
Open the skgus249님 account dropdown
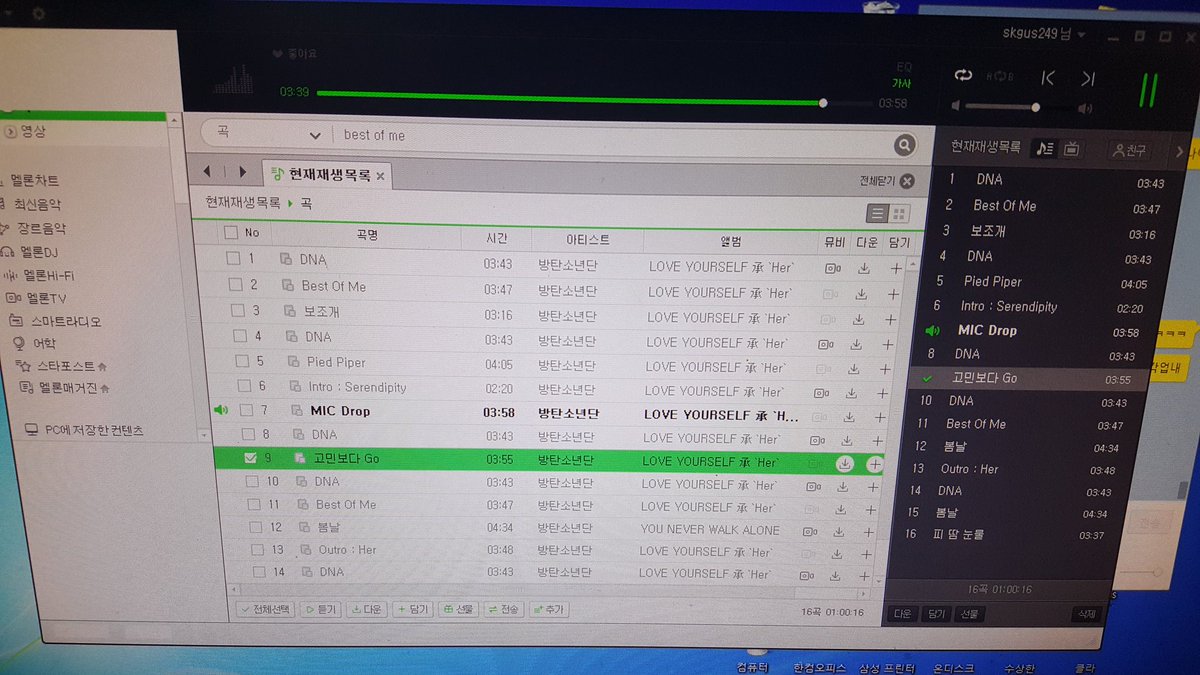pyautogui.click(x=1045, y=33)
